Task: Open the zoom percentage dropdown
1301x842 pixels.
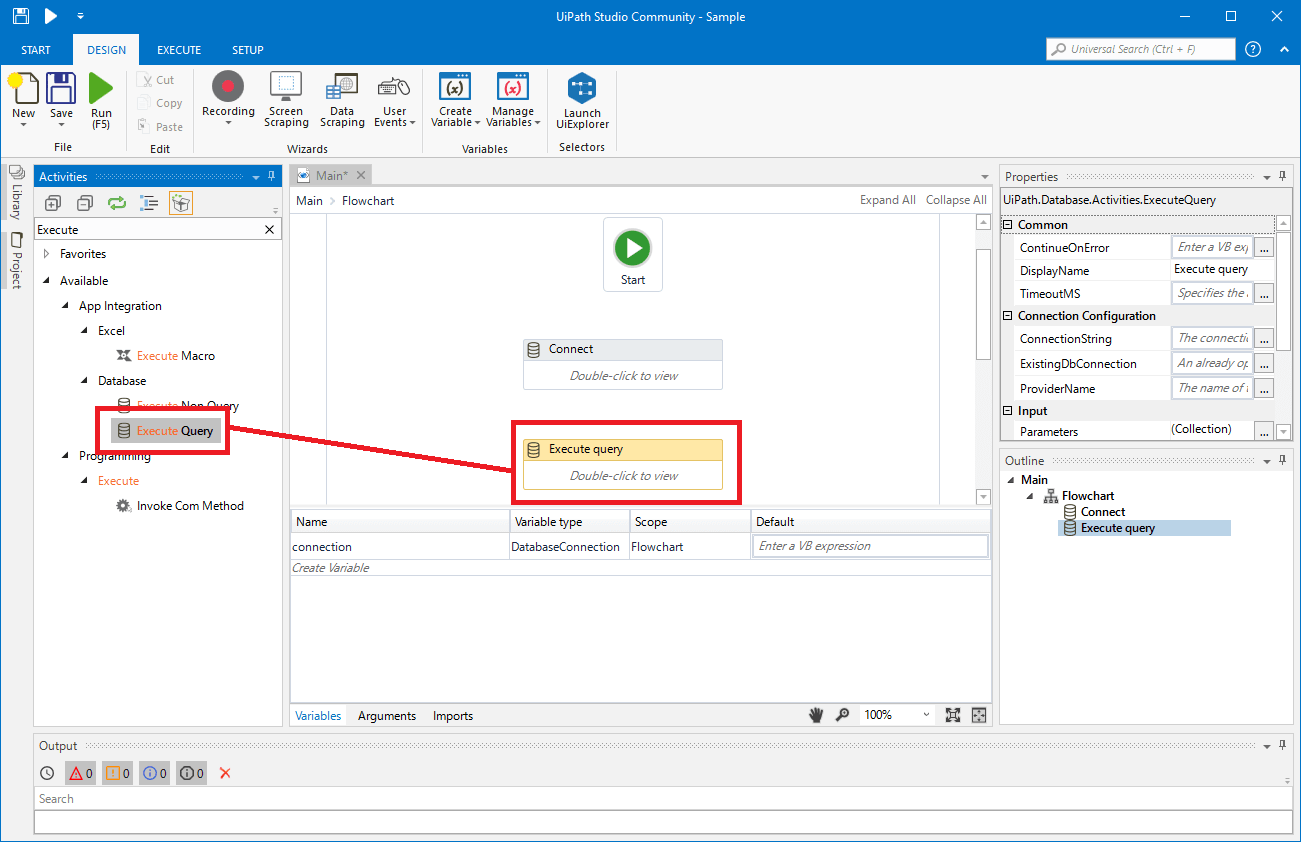Action: 926,715
